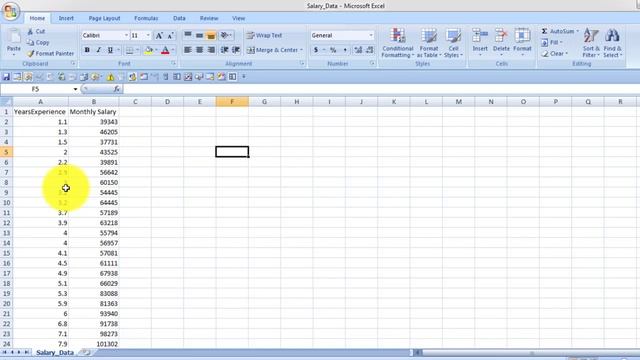640x360 pixels.
Task: Click the Accounting dollar format icon
Action: click(x=316, y=50)
